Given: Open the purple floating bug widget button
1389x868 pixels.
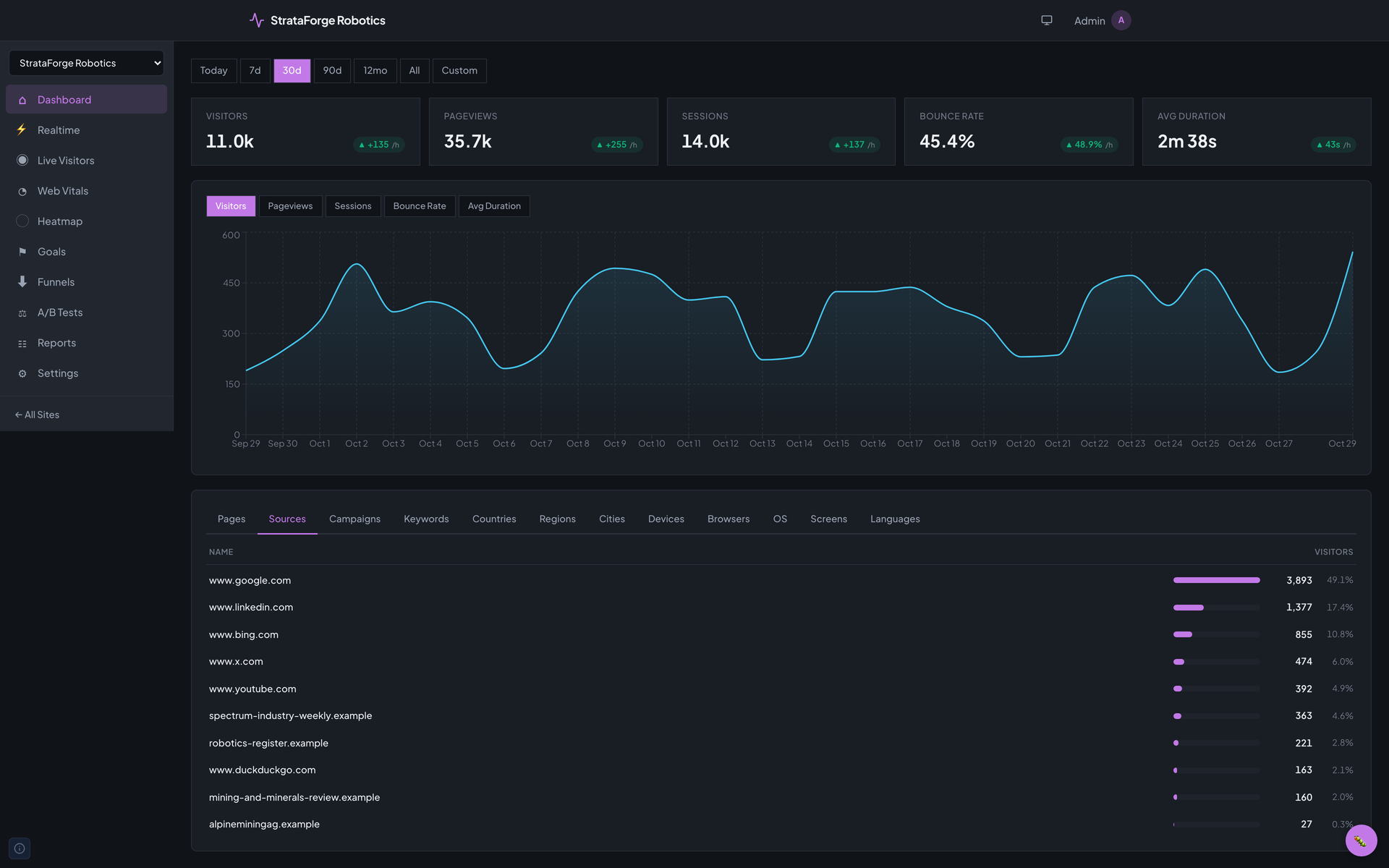Looking at the screenshot, I should pyautogui.click(x=1361, y=841).
